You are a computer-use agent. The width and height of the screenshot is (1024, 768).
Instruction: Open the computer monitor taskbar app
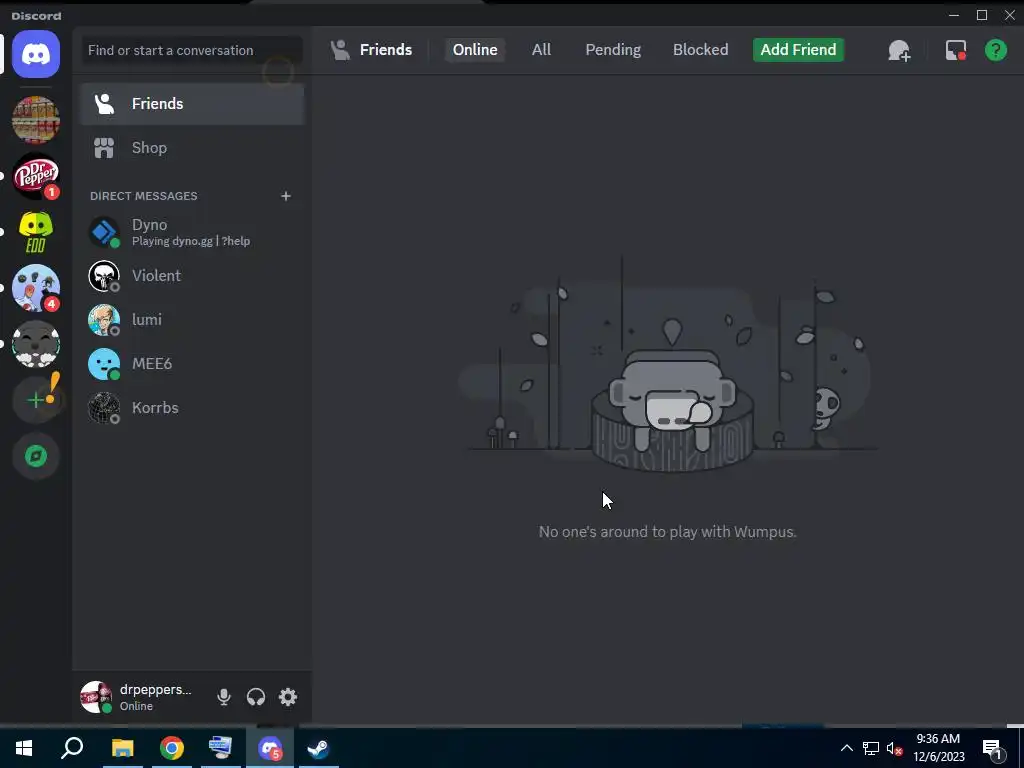click(x=221, y=748)
